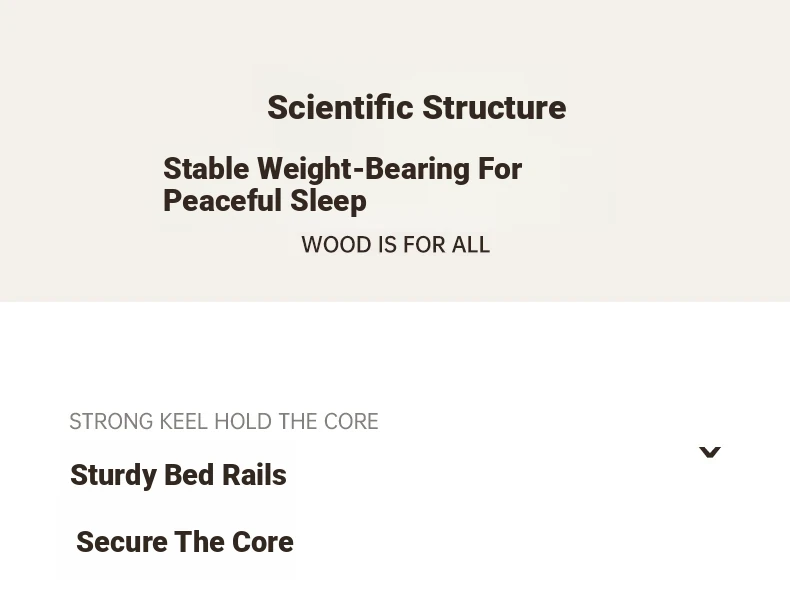Toggle the Secure The Core accordion item

(185, 541)
